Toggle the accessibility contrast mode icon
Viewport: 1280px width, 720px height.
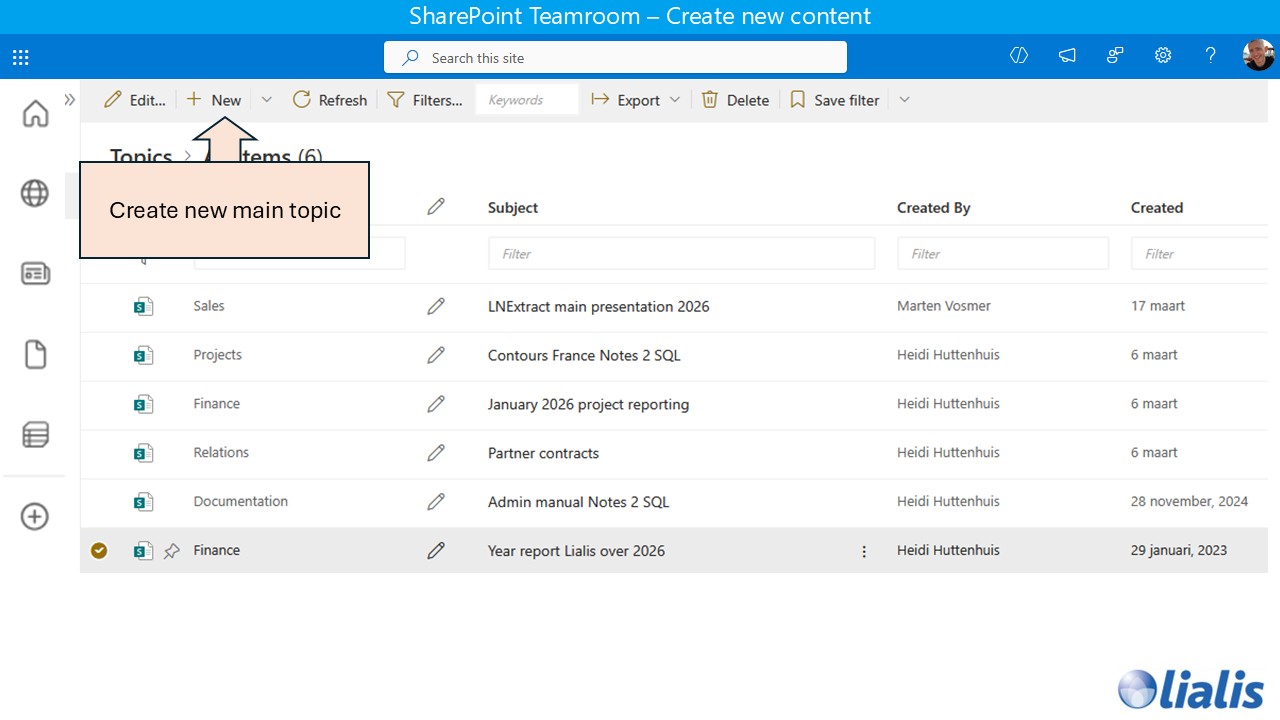1018,56
